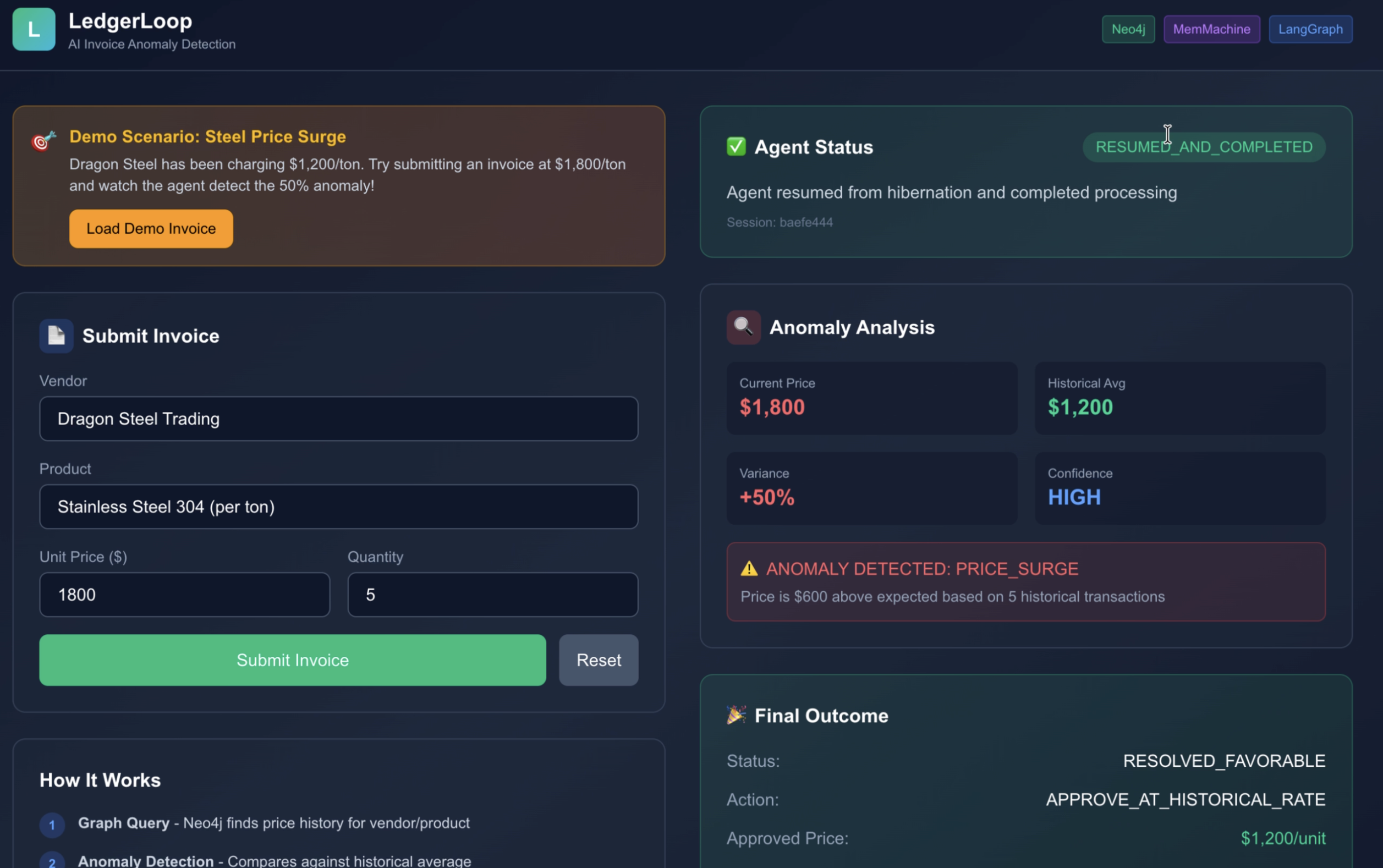Click into the Unit Price field
The height and width of the screenshot is (868, 1383).
[184, 594]
